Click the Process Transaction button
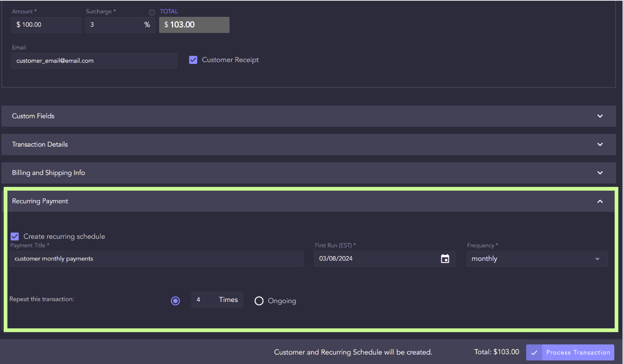This screenshot has height=364, width=623. point(570,352)
